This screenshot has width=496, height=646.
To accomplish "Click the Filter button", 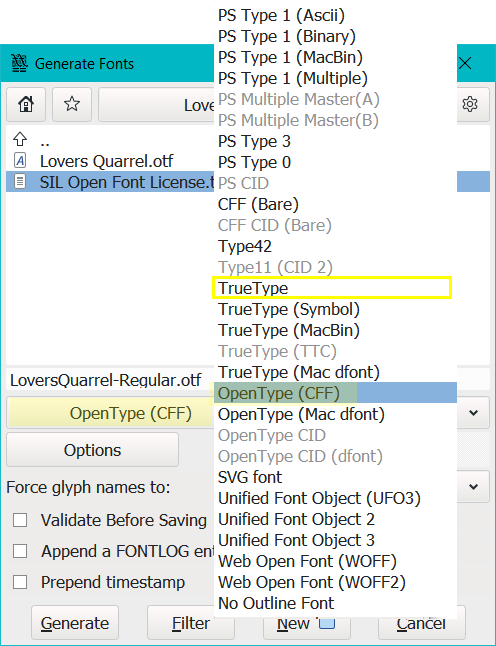I will coord(191,623).
